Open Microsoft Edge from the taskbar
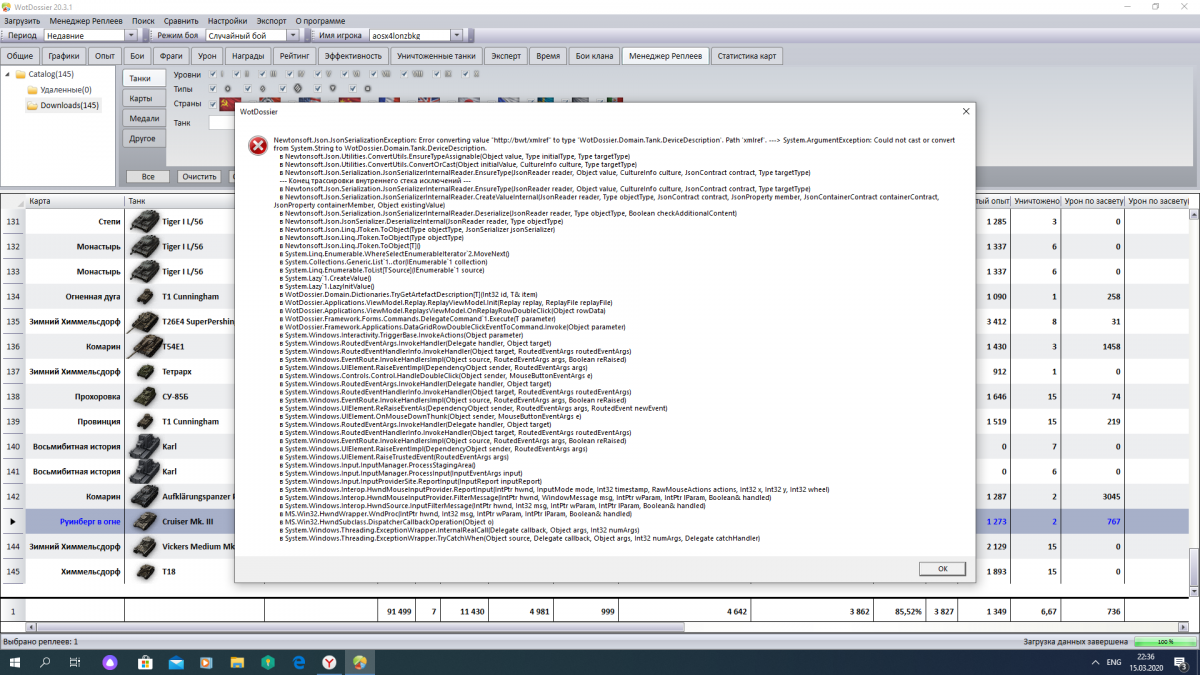The image size is (1200, 675). tap(298, 662)
